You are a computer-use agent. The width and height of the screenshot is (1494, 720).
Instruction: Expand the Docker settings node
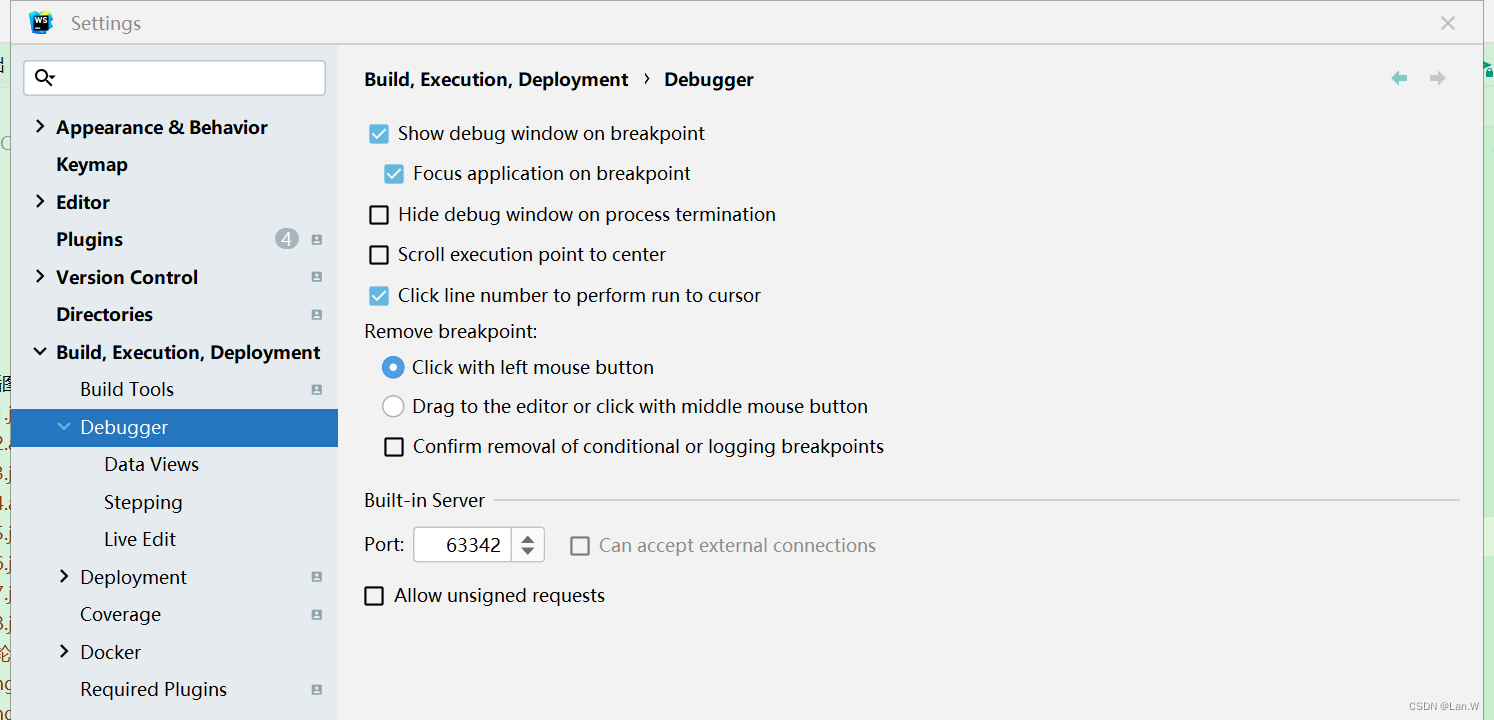pos(64,651)
